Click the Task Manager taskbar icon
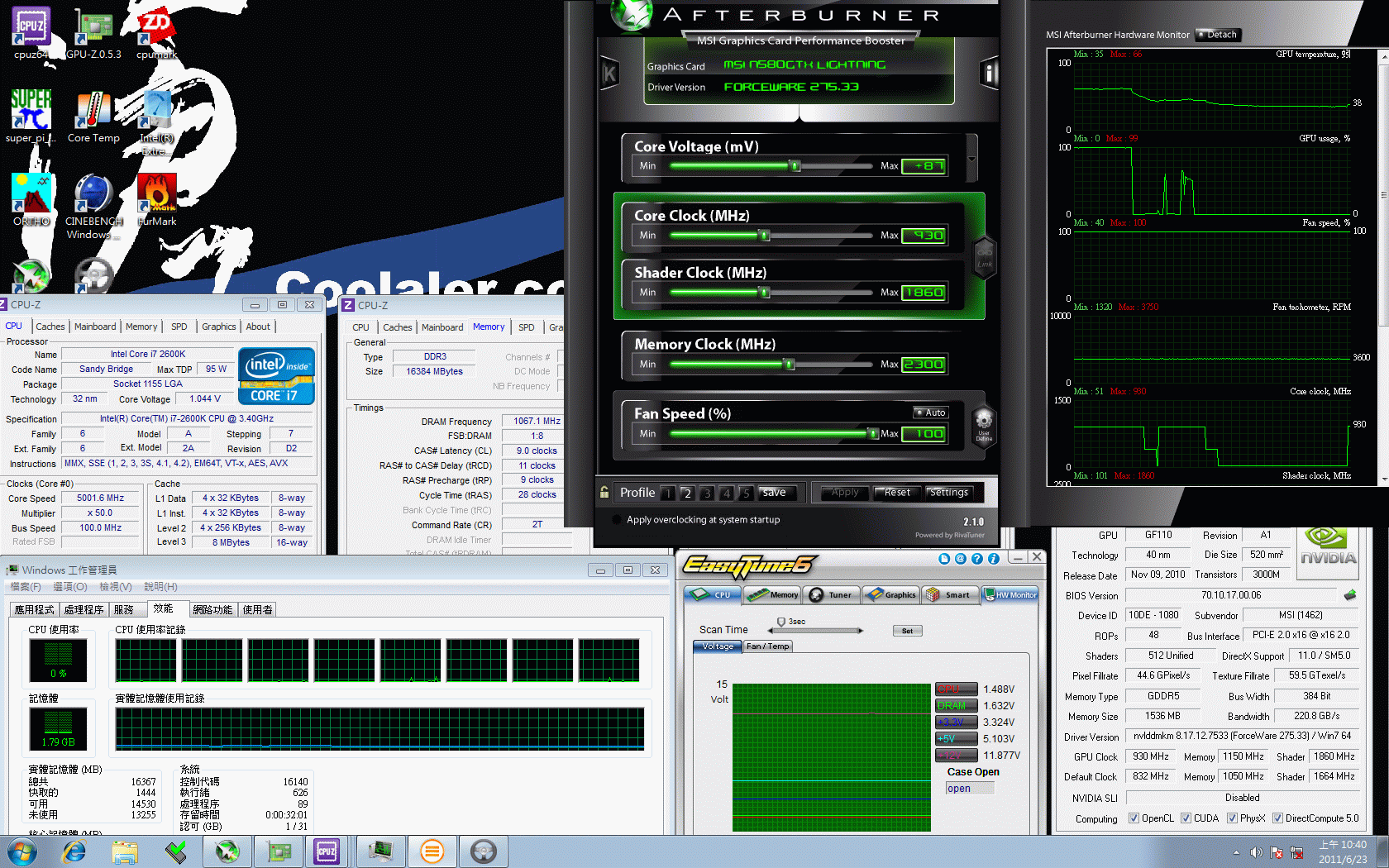This screenshot has width=1389, height=868. (x=381, y=851)
